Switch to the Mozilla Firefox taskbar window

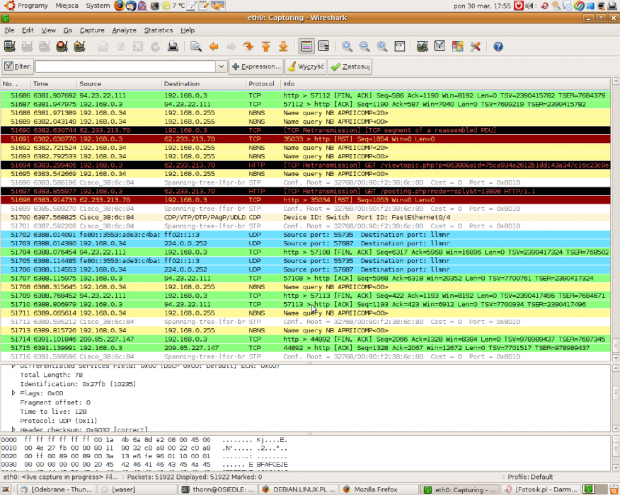378,489
